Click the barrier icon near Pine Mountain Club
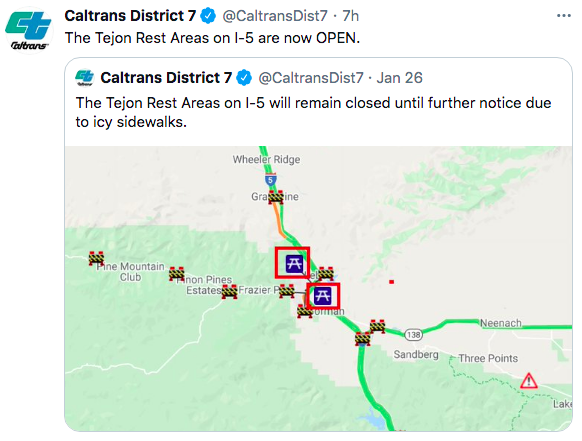This screenshot has height=441, width=582. tap(96, 258)
